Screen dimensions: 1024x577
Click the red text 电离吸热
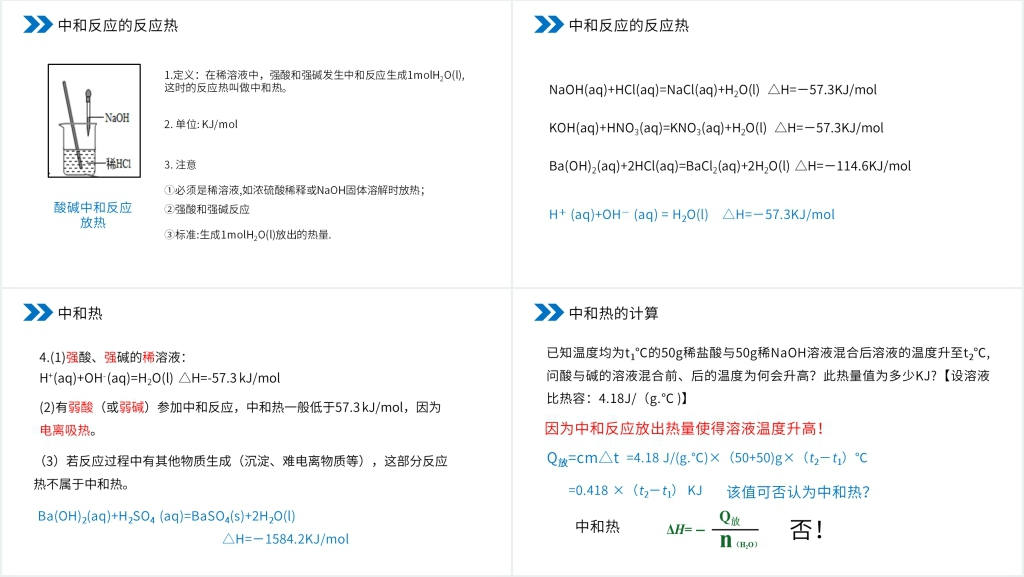64,430
